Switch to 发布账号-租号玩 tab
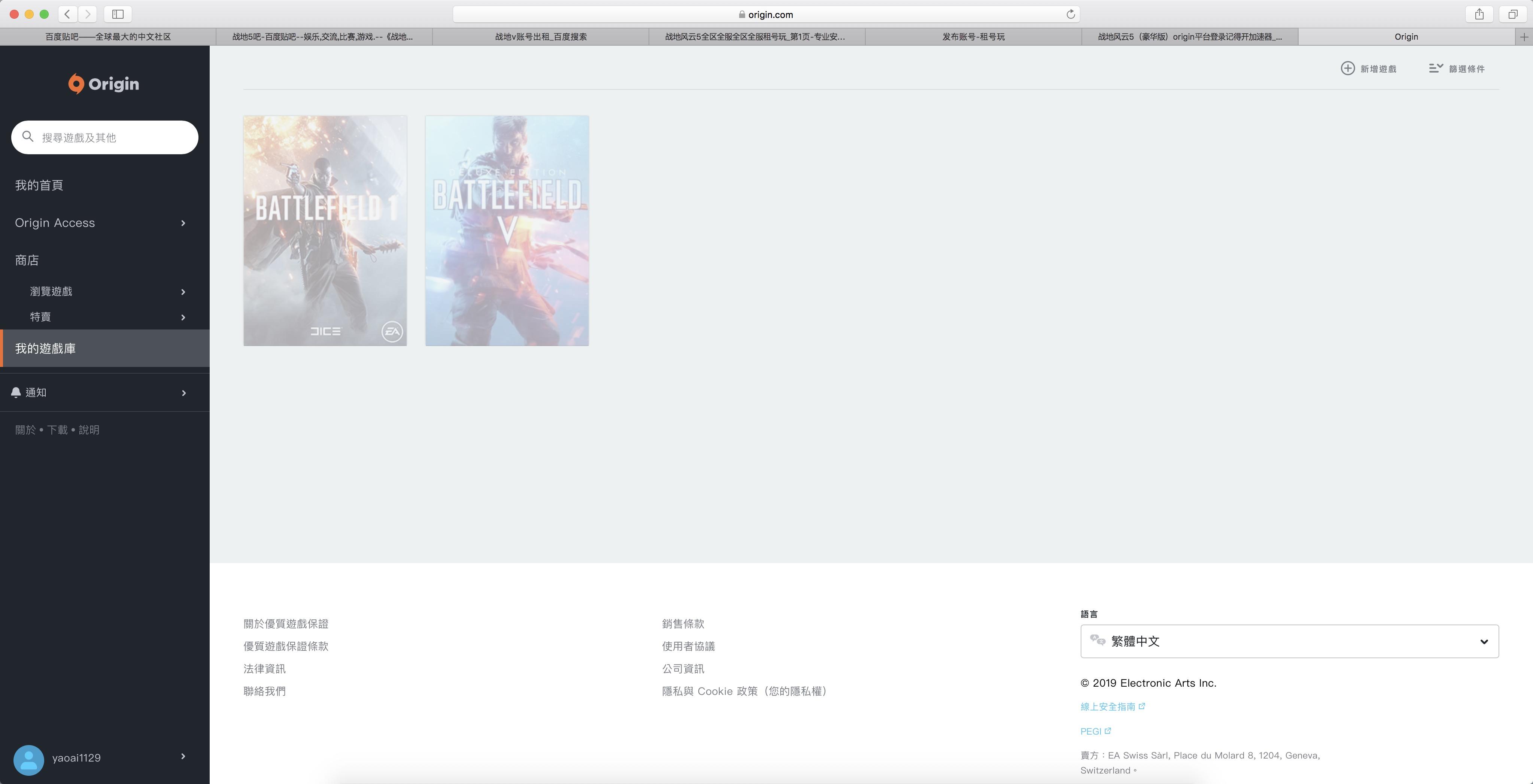This screenshot has width=1533, height=784. 973,37
